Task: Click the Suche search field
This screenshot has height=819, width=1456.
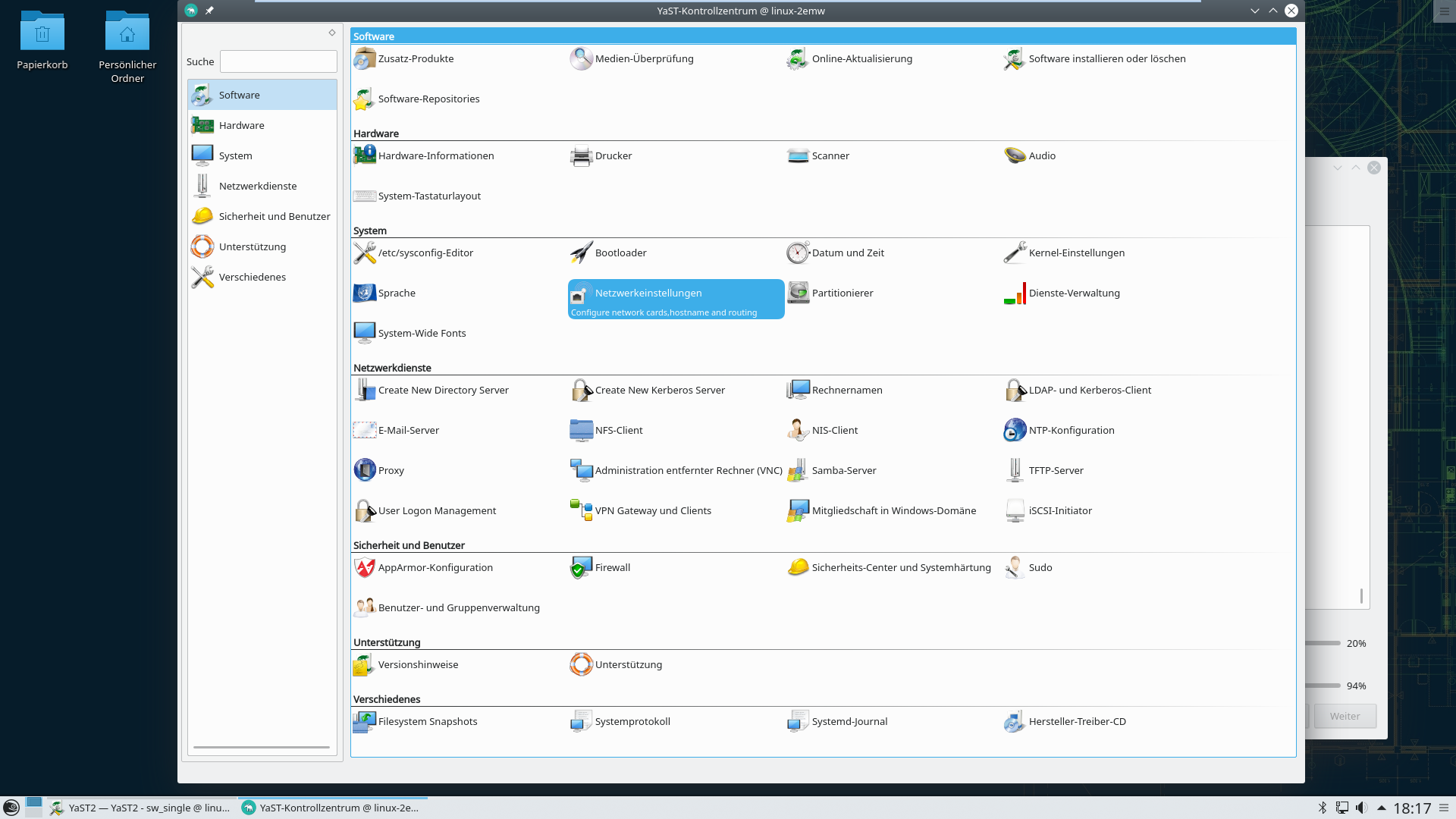Action: coord(278,61)
